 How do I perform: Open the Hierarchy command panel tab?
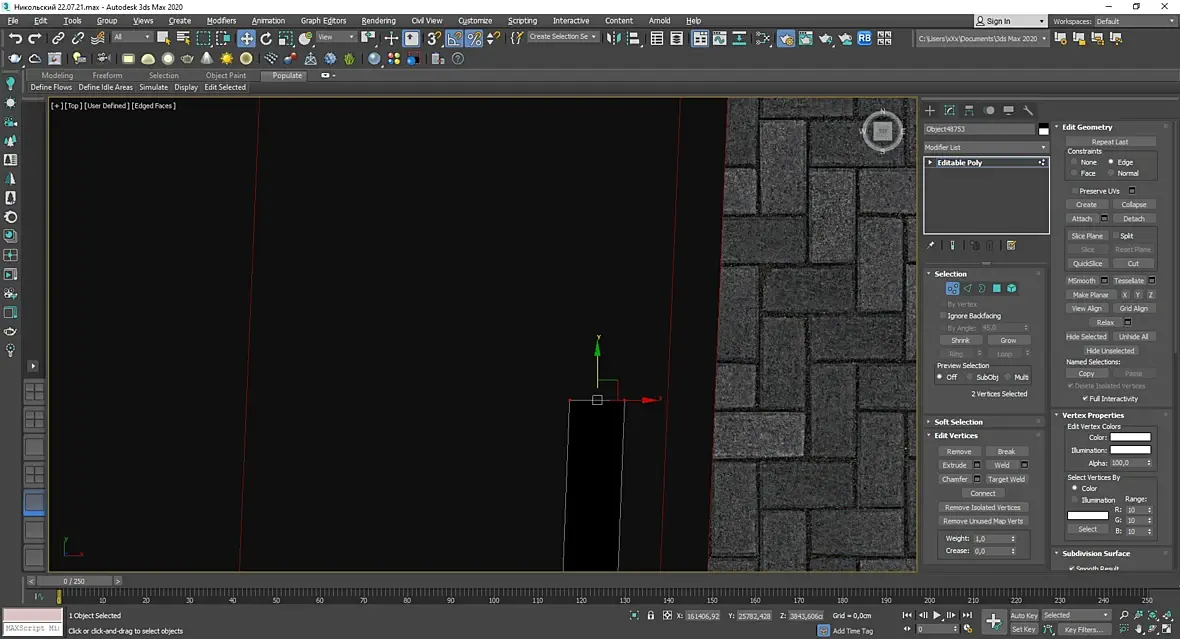pyautogui.click(x=969, y=110)
